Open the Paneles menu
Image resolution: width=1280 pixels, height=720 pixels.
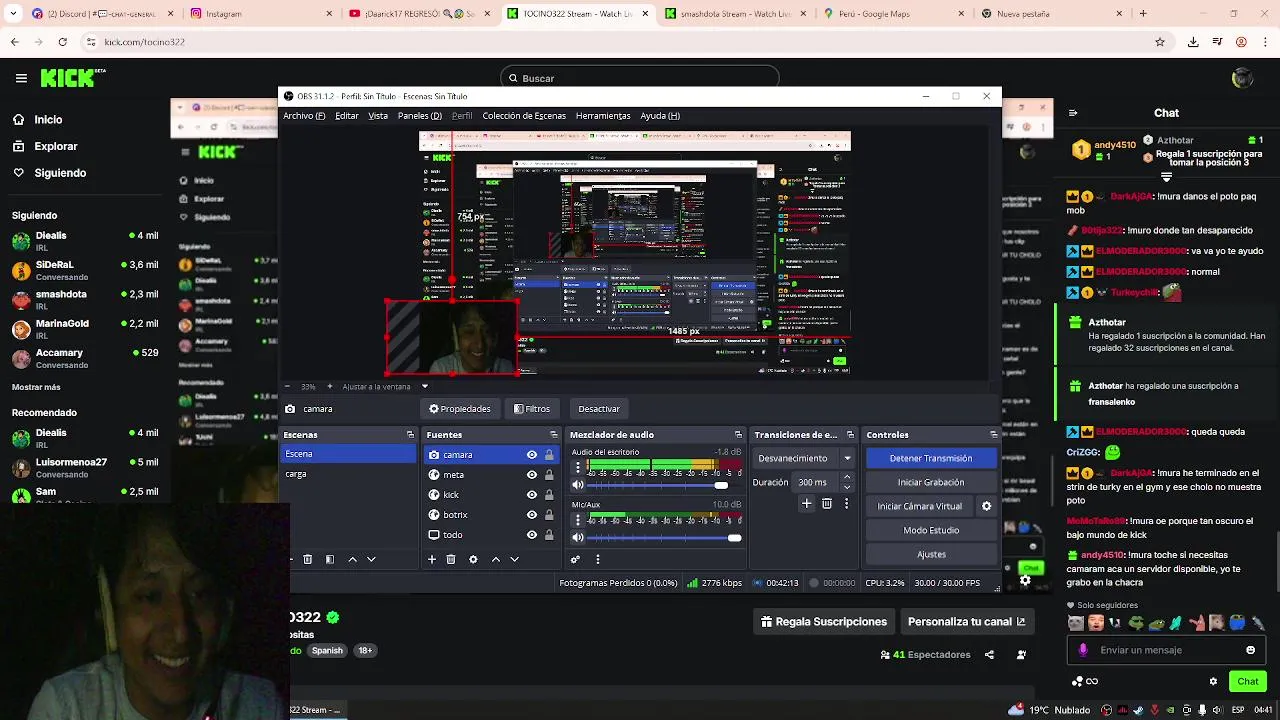420,116
